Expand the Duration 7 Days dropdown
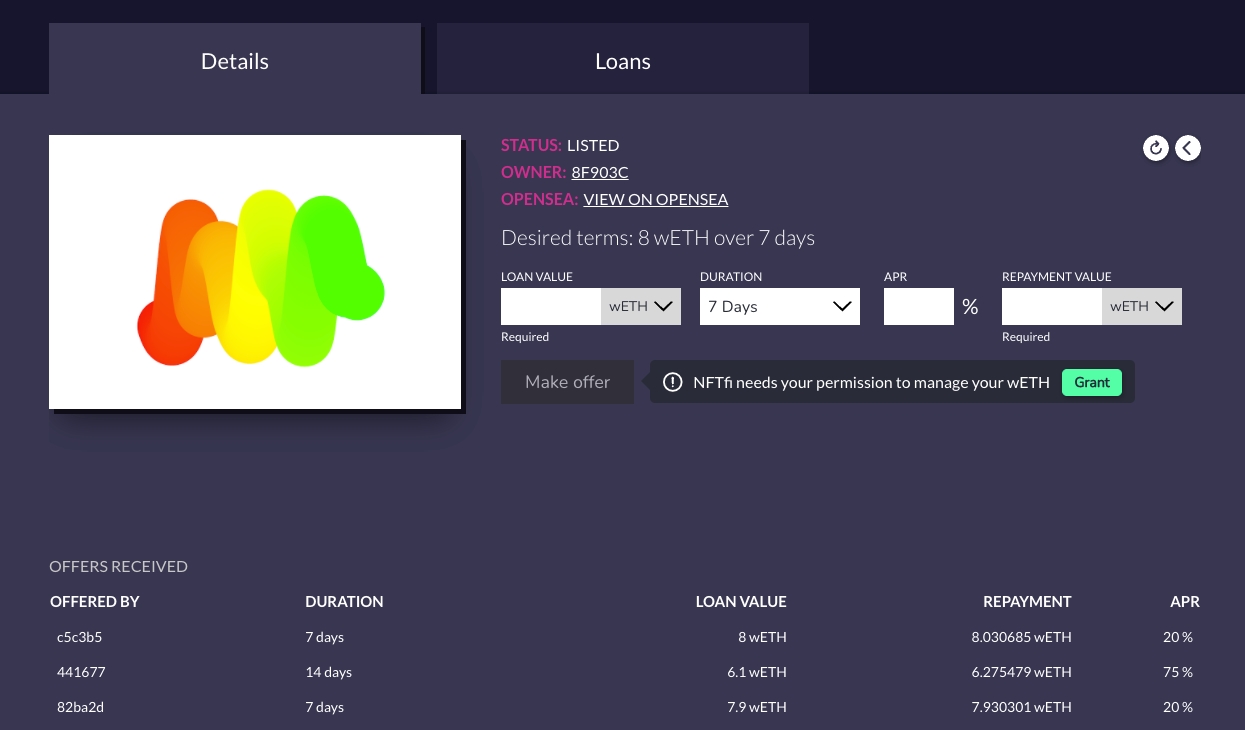Image resolution: width=1245 pixels, height=730 pixels. coord(779,307)
